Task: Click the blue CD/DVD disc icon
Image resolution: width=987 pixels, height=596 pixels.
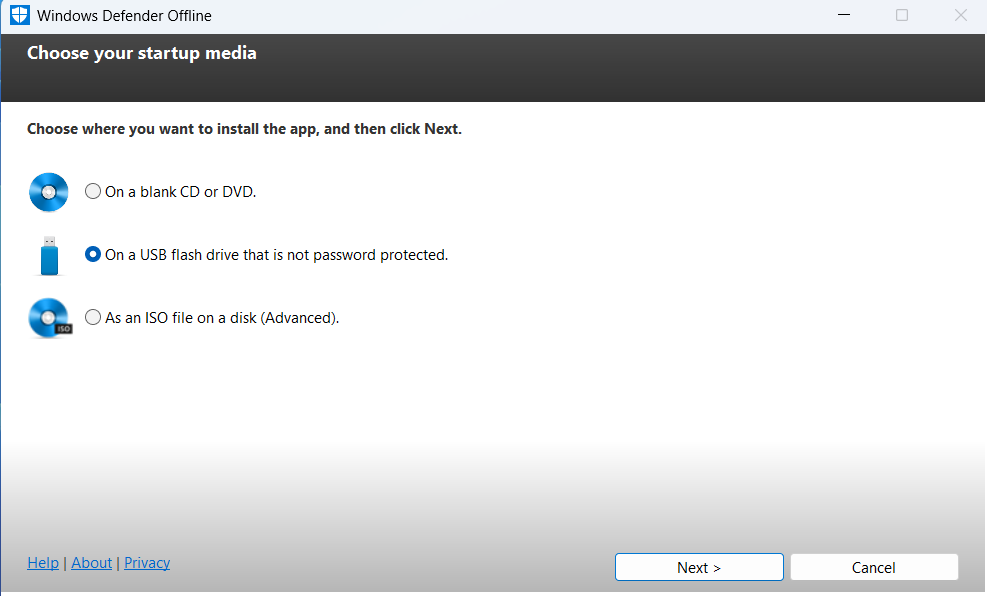Action: click(x=49, y=192)
